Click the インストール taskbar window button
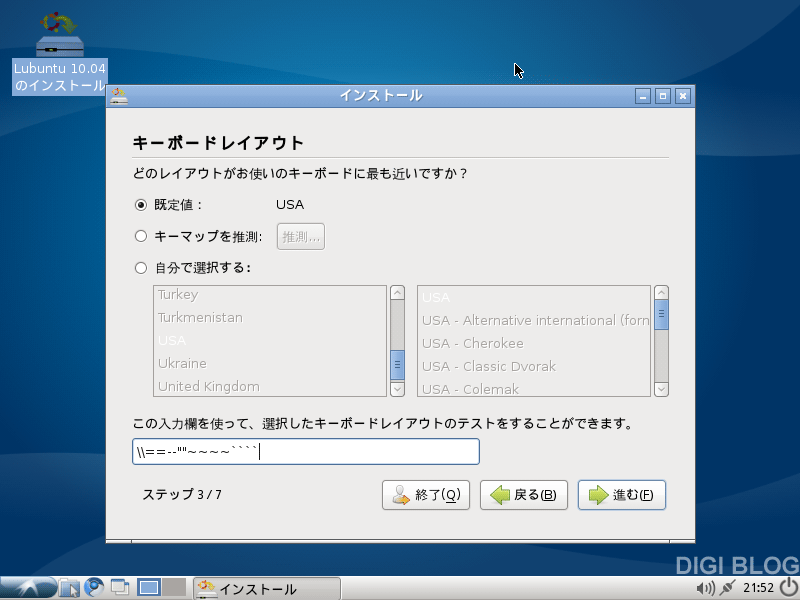800x600 pixels. pos(267,588)
